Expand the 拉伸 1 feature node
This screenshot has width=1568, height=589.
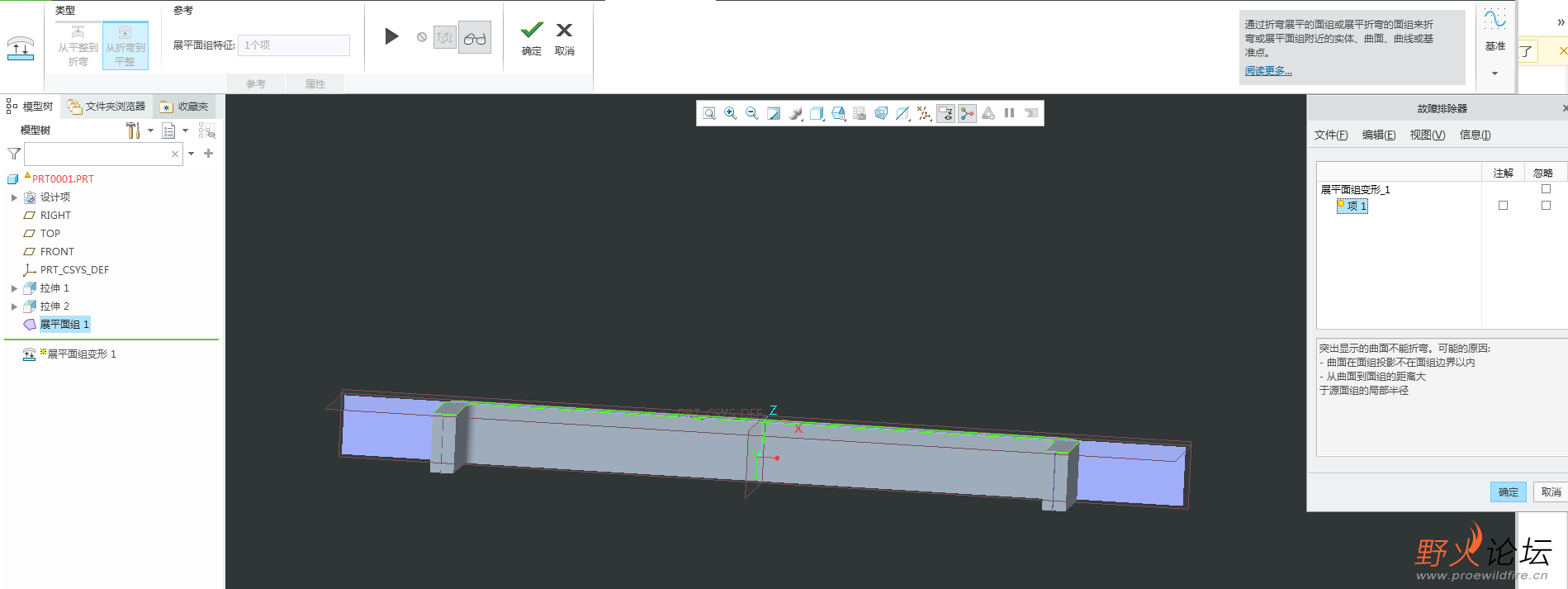click(14, 288)
